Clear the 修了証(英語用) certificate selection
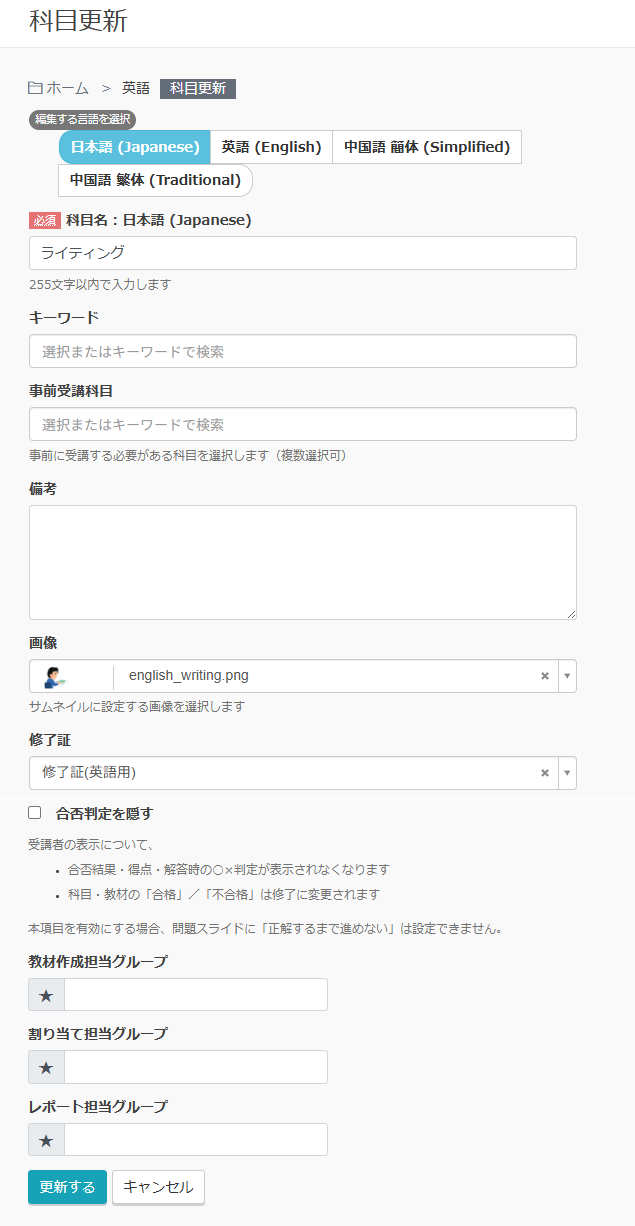Image resolution: width=635 pixels, height=1226 pixels. pos(545,773)
